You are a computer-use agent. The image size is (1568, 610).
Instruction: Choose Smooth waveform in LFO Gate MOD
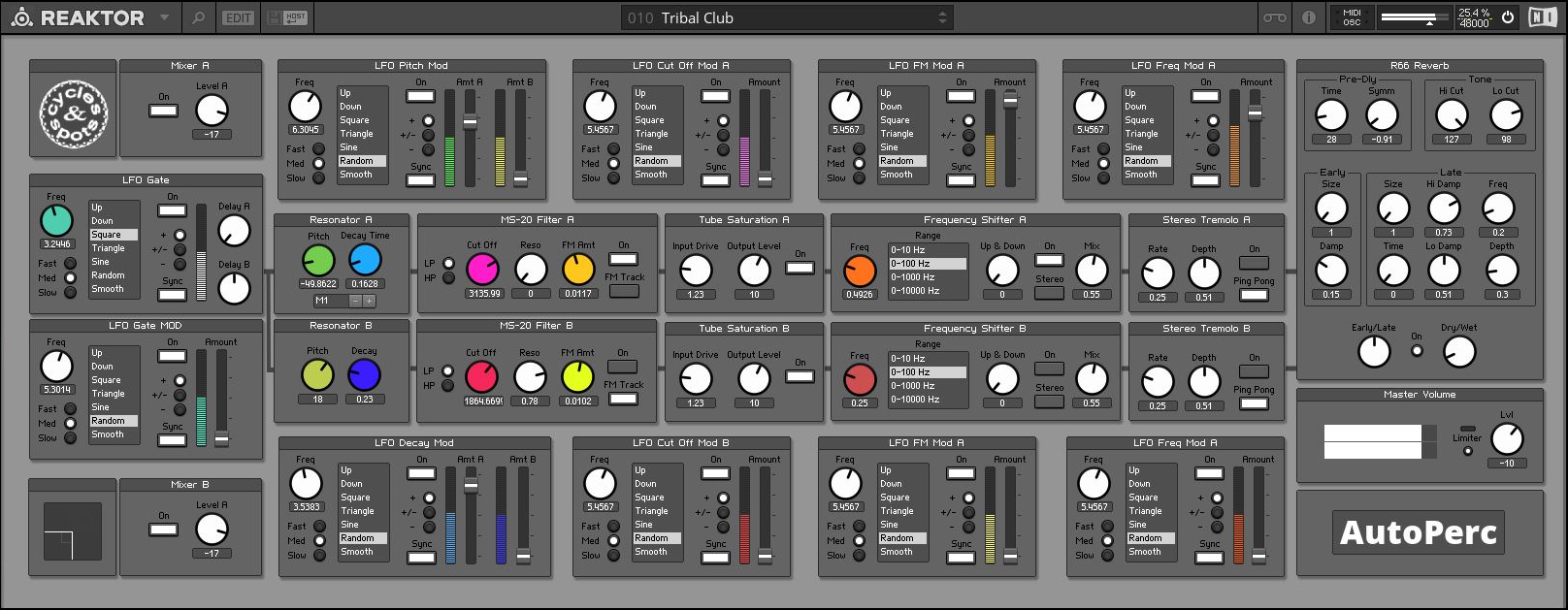pos(114,434)
